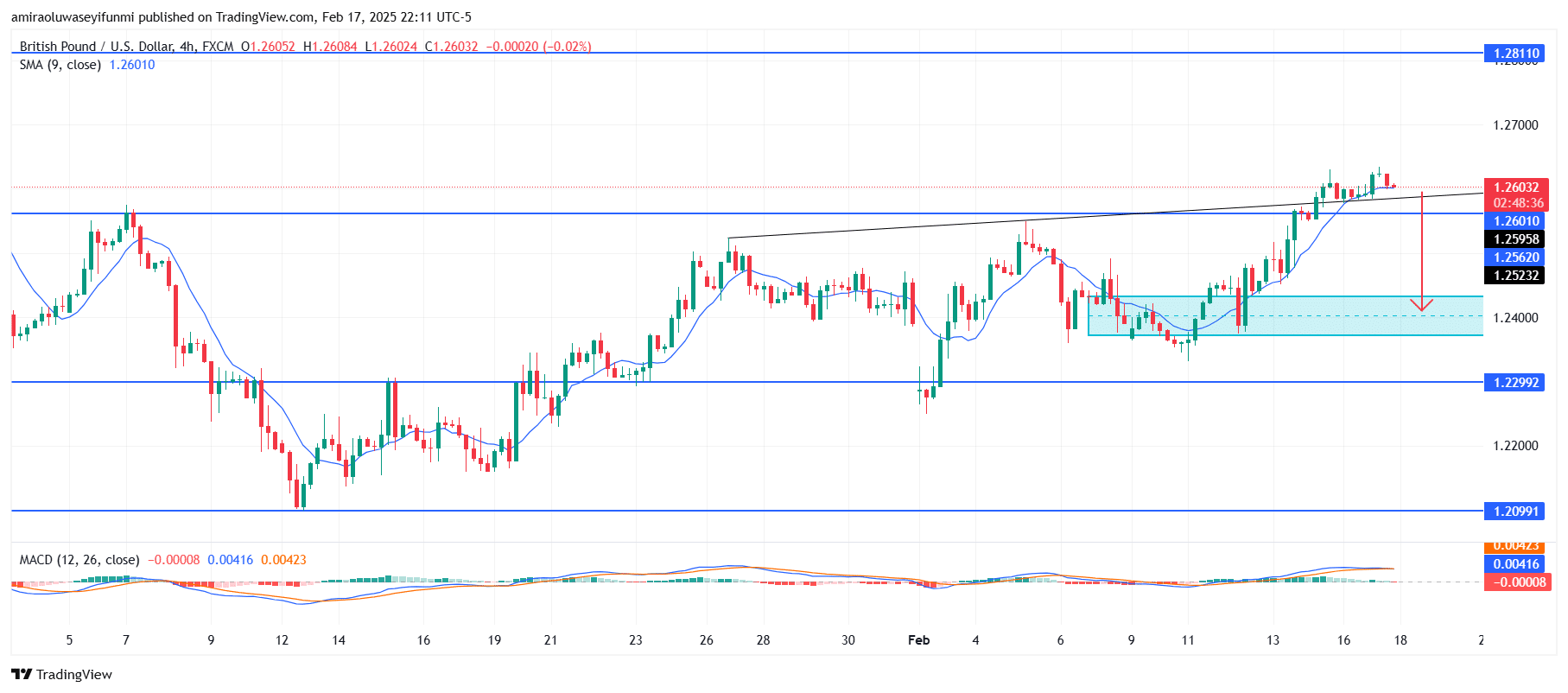This screenshot has height=693, width=1568.
Task: Click the blue 0.00416 MACD axis tag
Action: (x=1516, y=564)
